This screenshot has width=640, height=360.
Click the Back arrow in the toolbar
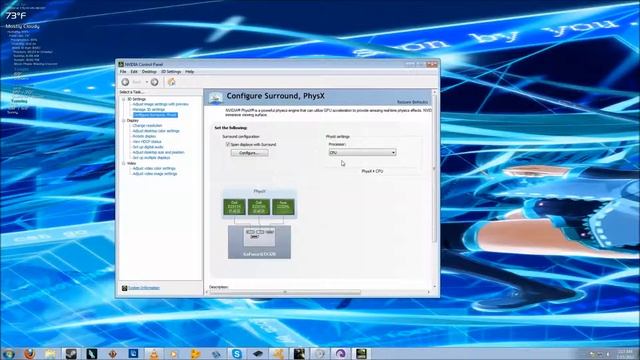tap(125, 82)
